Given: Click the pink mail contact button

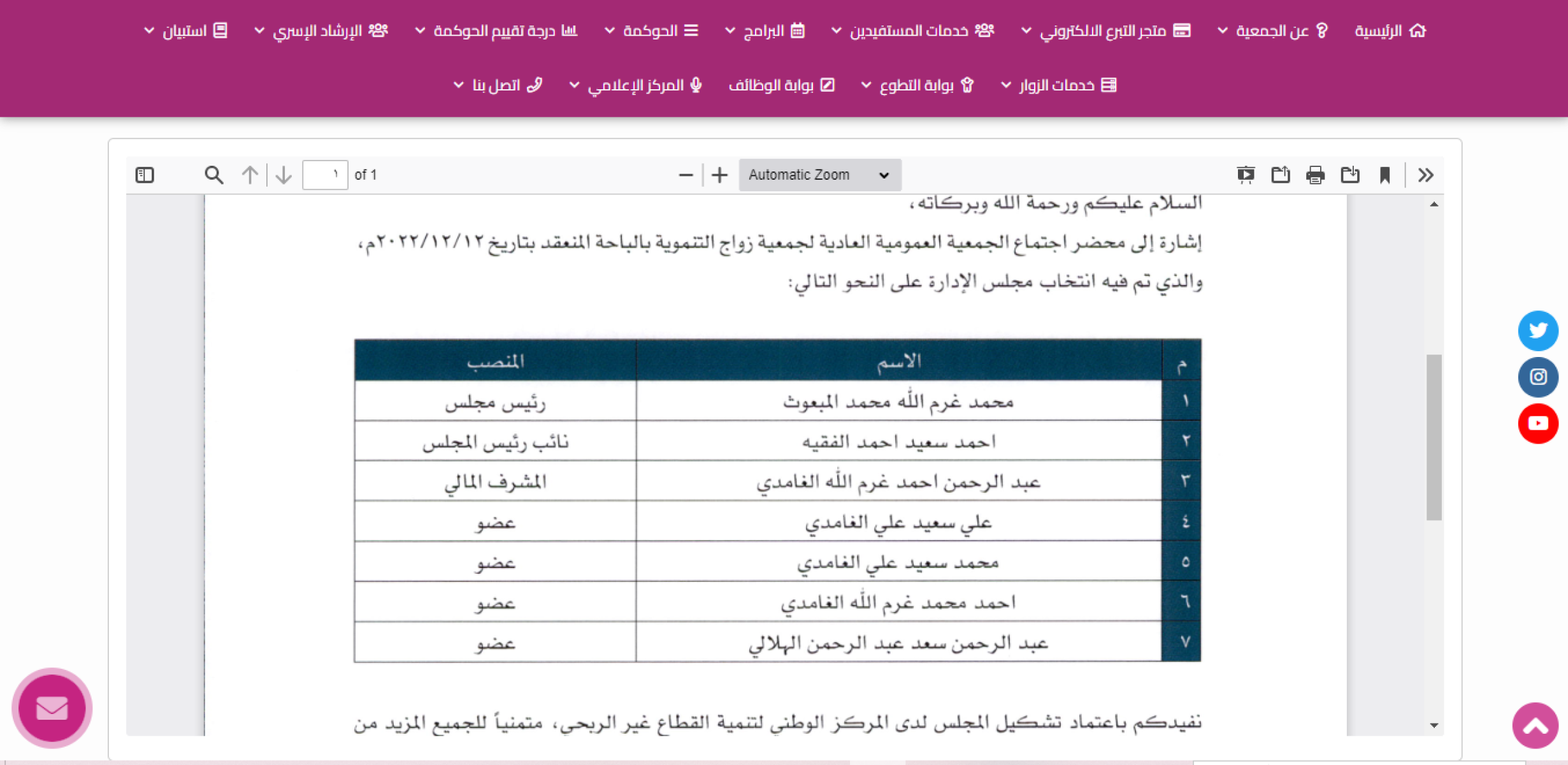Looking at the screenshot, I should [x=52, y=708].
